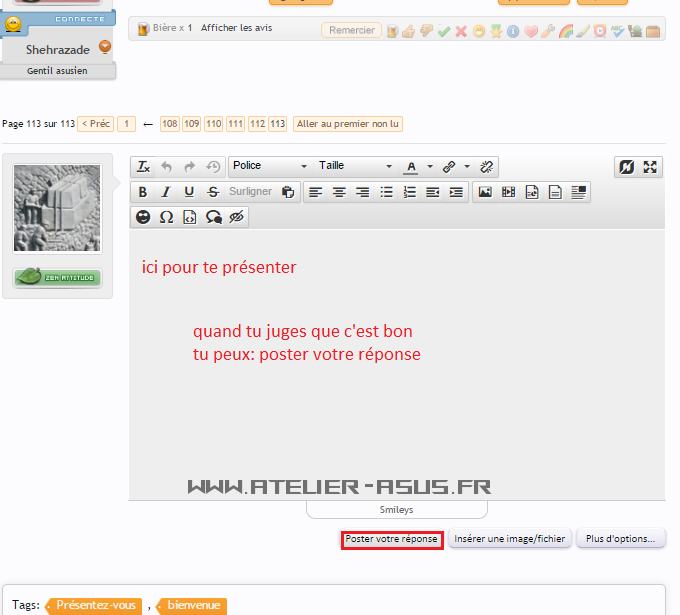The width and height of the screenshot is (680, 615).
Task: Insert an emoticon using the smiley icon
Action: (x=143, y=217)
